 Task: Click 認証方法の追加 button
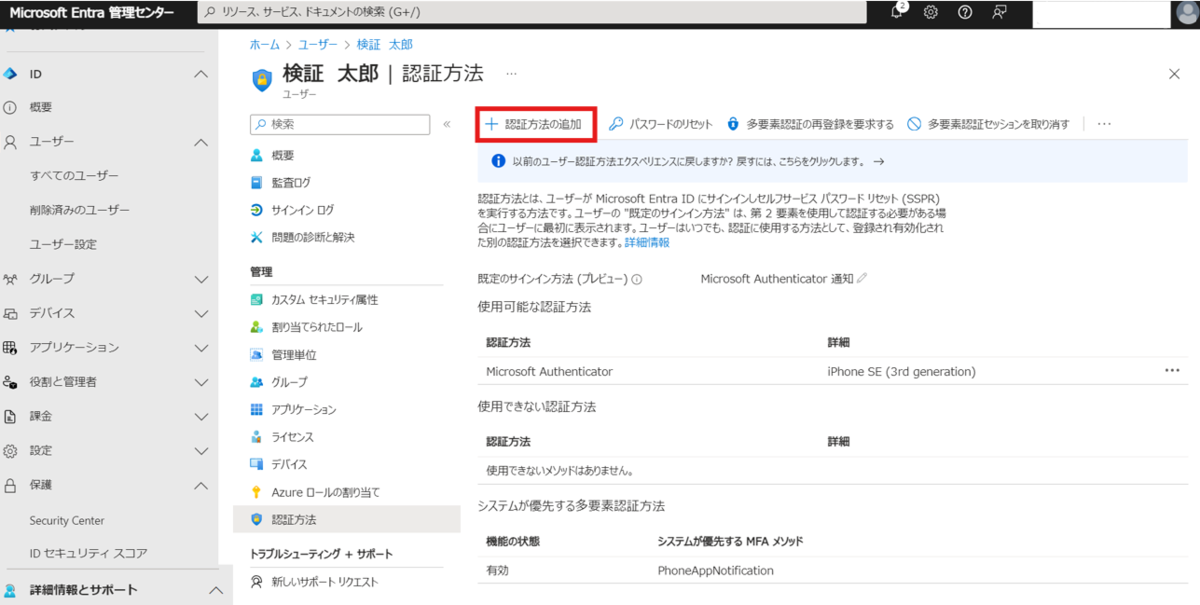pyautogui.click(x=534, y=124)
